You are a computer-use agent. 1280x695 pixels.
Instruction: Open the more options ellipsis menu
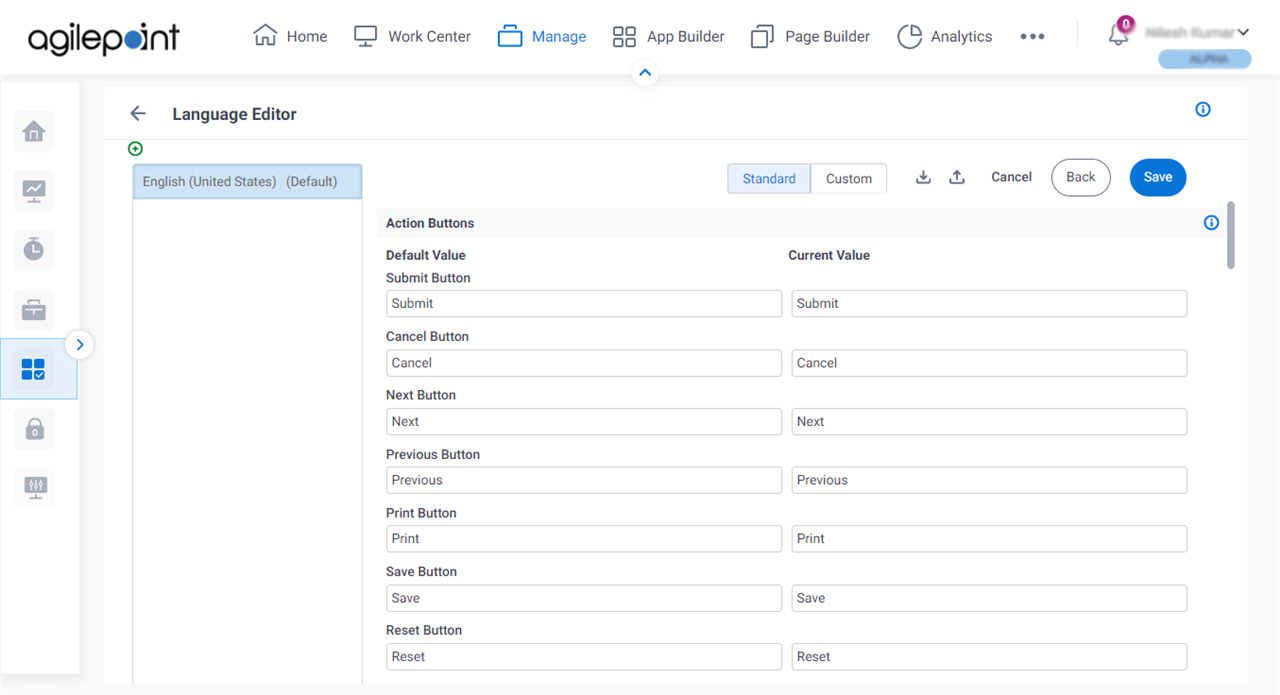1032,36
